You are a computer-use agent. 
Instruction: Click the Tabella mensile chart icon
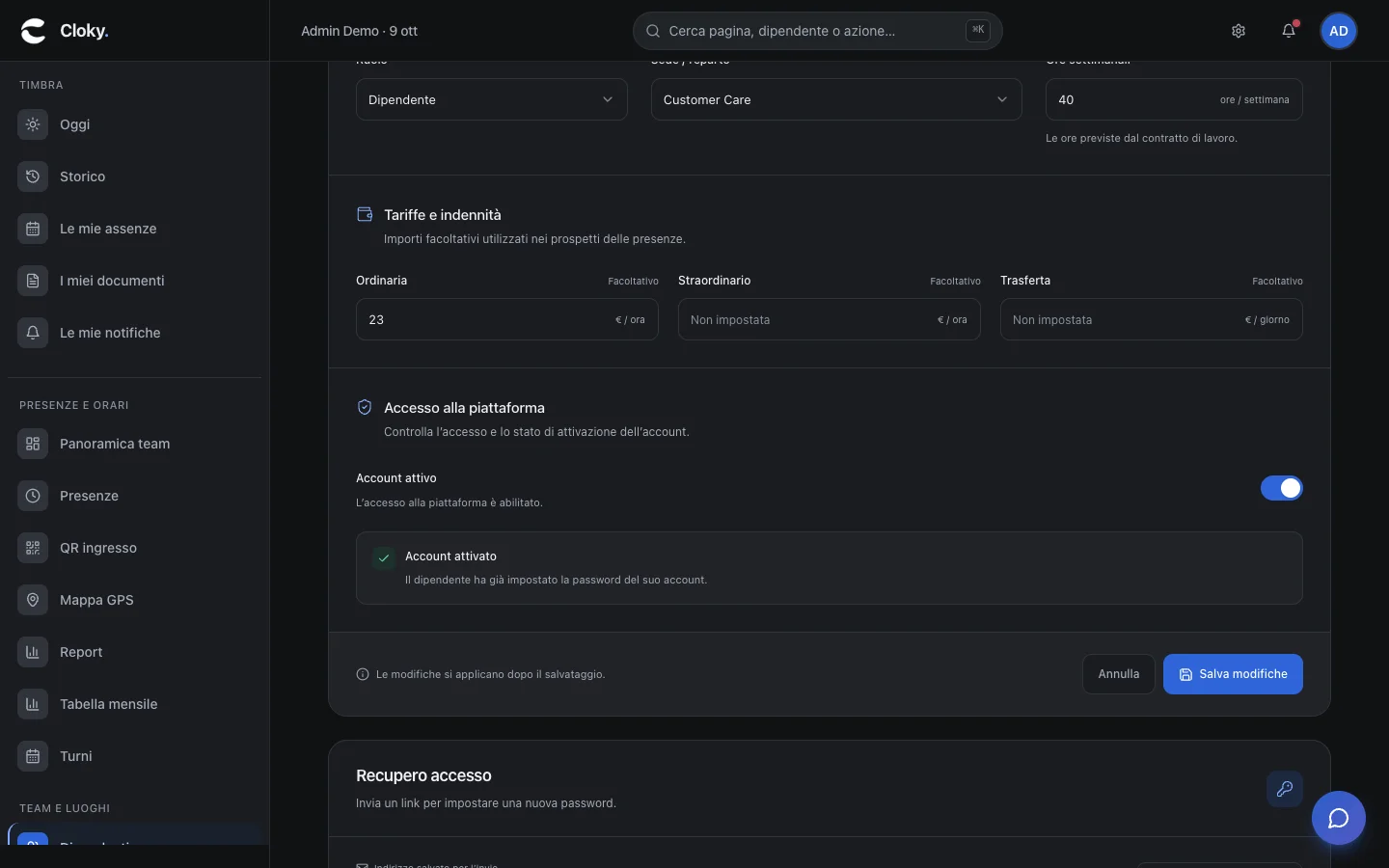(x=33, y=704)
